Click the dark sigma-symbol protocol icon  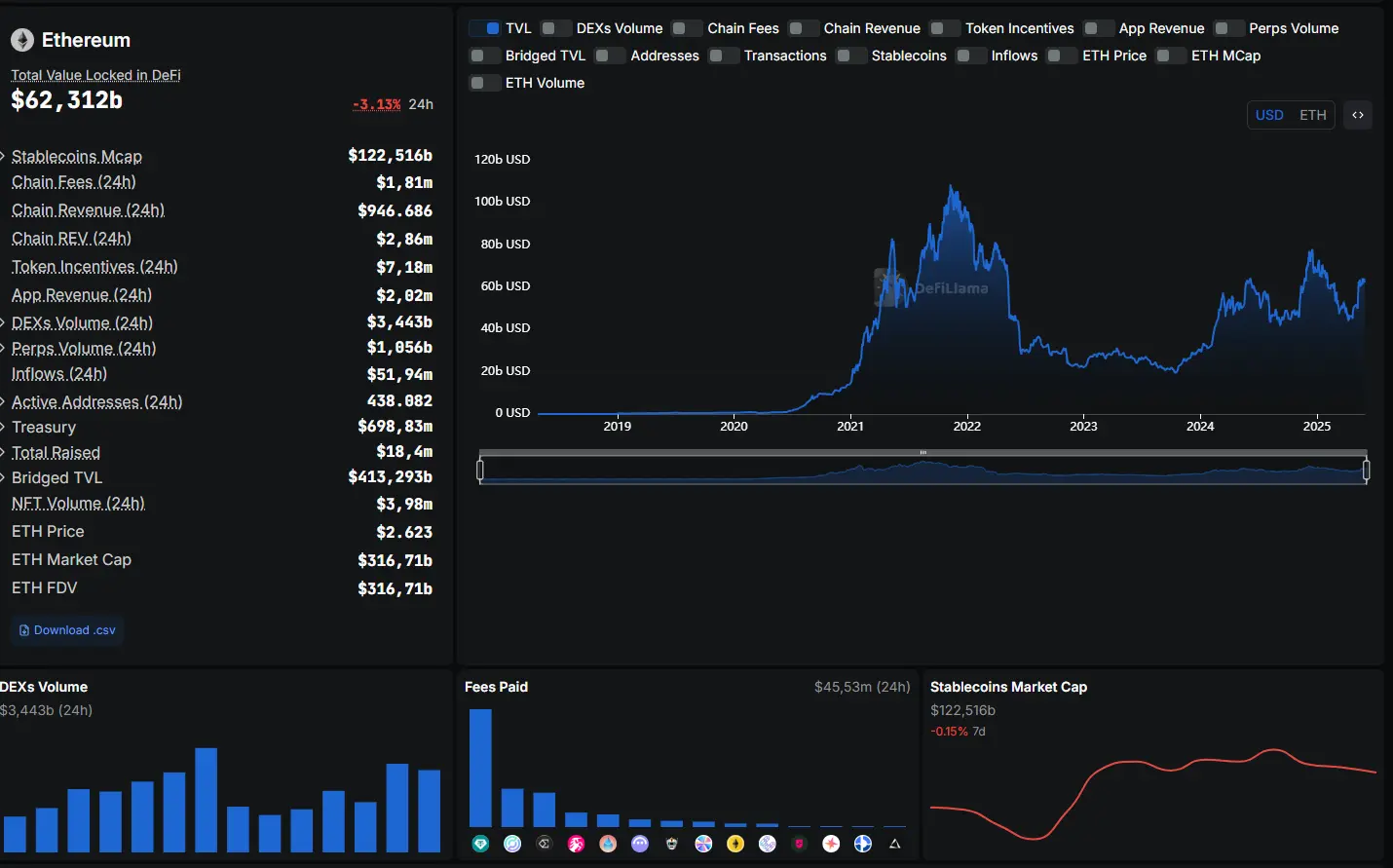[545, 844]
